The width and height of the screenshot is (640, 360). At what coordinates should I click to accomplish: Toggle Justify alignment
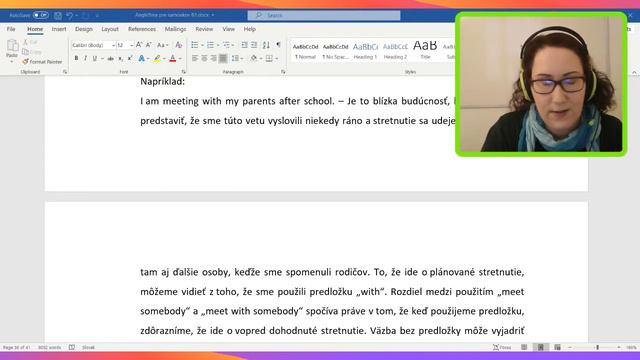pos(223,59)
